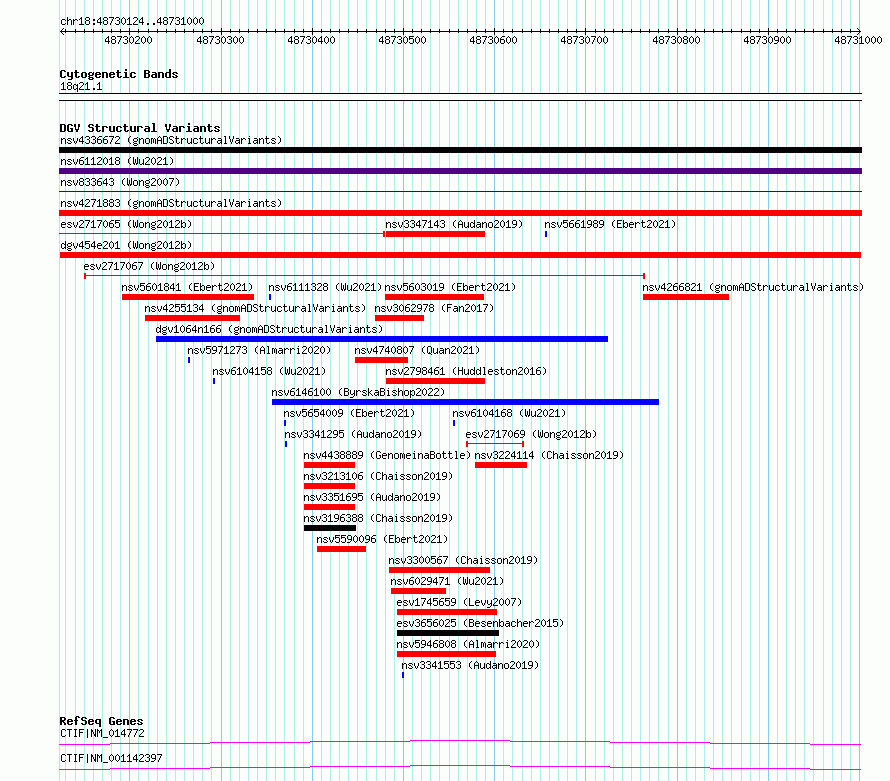Viewport: 890px width, 781px height.
Task: Open dgv454e201 (Wong2012b) variant
Action: pos(126,245)
